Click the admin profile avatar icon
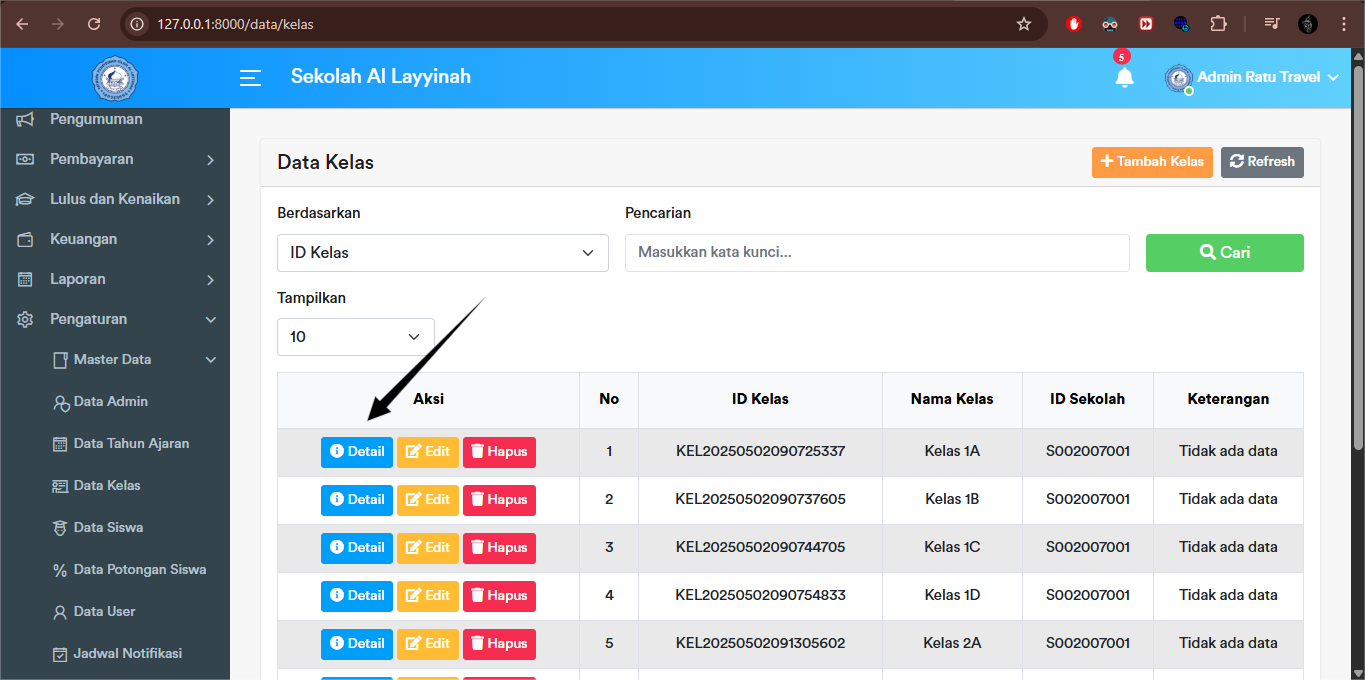 click(x=1178, y=77)
